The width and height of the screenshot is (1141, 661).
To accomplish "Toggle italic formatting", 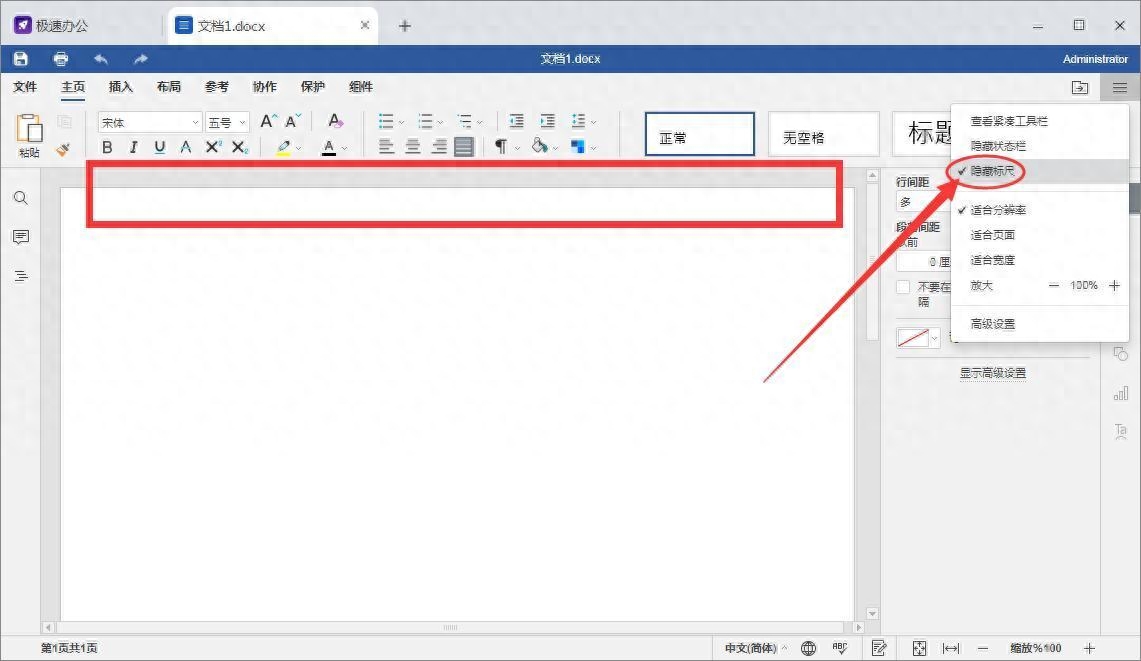I will (133, 147).
